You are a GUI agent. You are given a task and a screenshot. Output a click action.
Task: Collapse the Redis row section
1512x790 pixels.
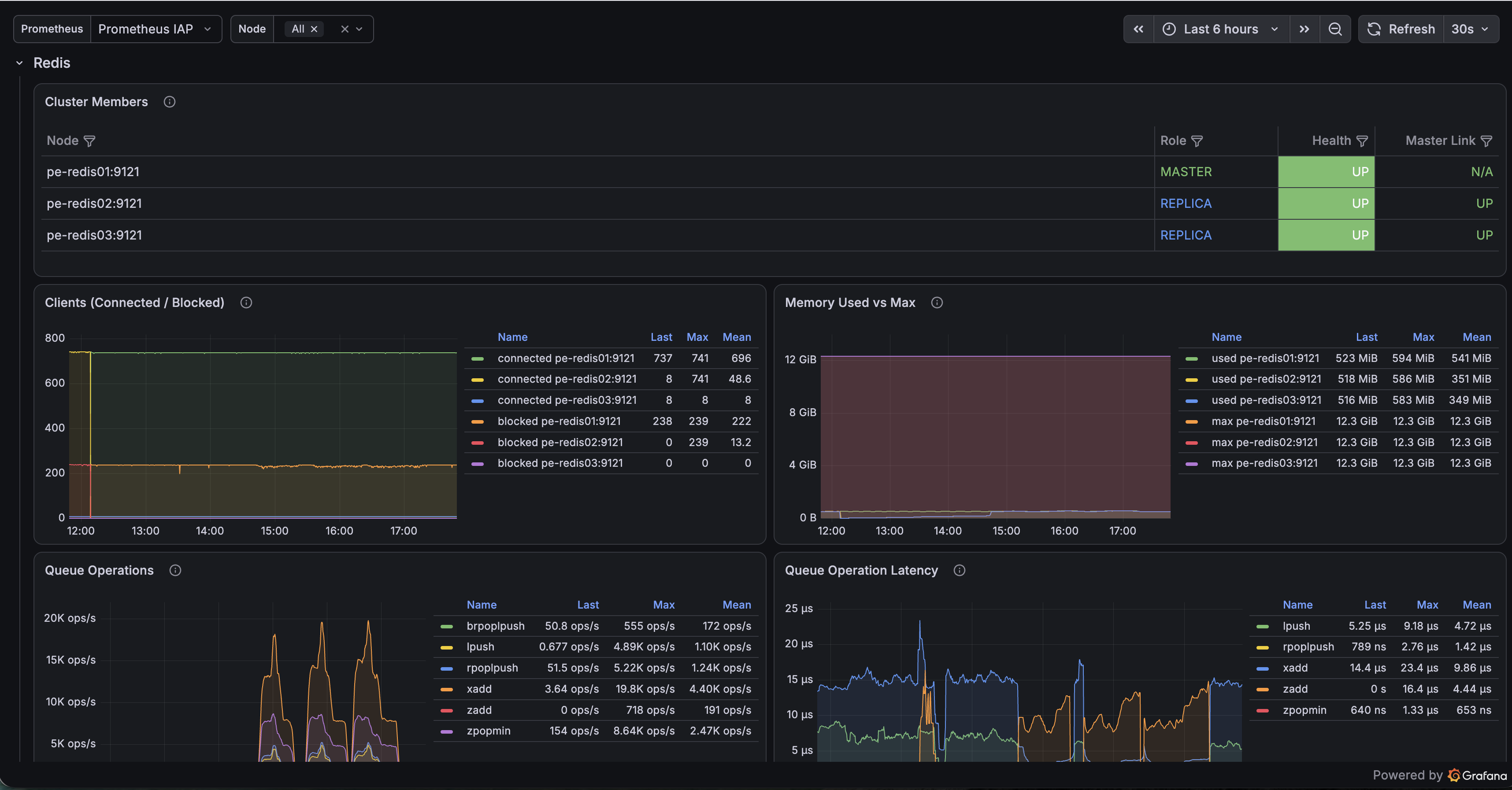point(19,63)
